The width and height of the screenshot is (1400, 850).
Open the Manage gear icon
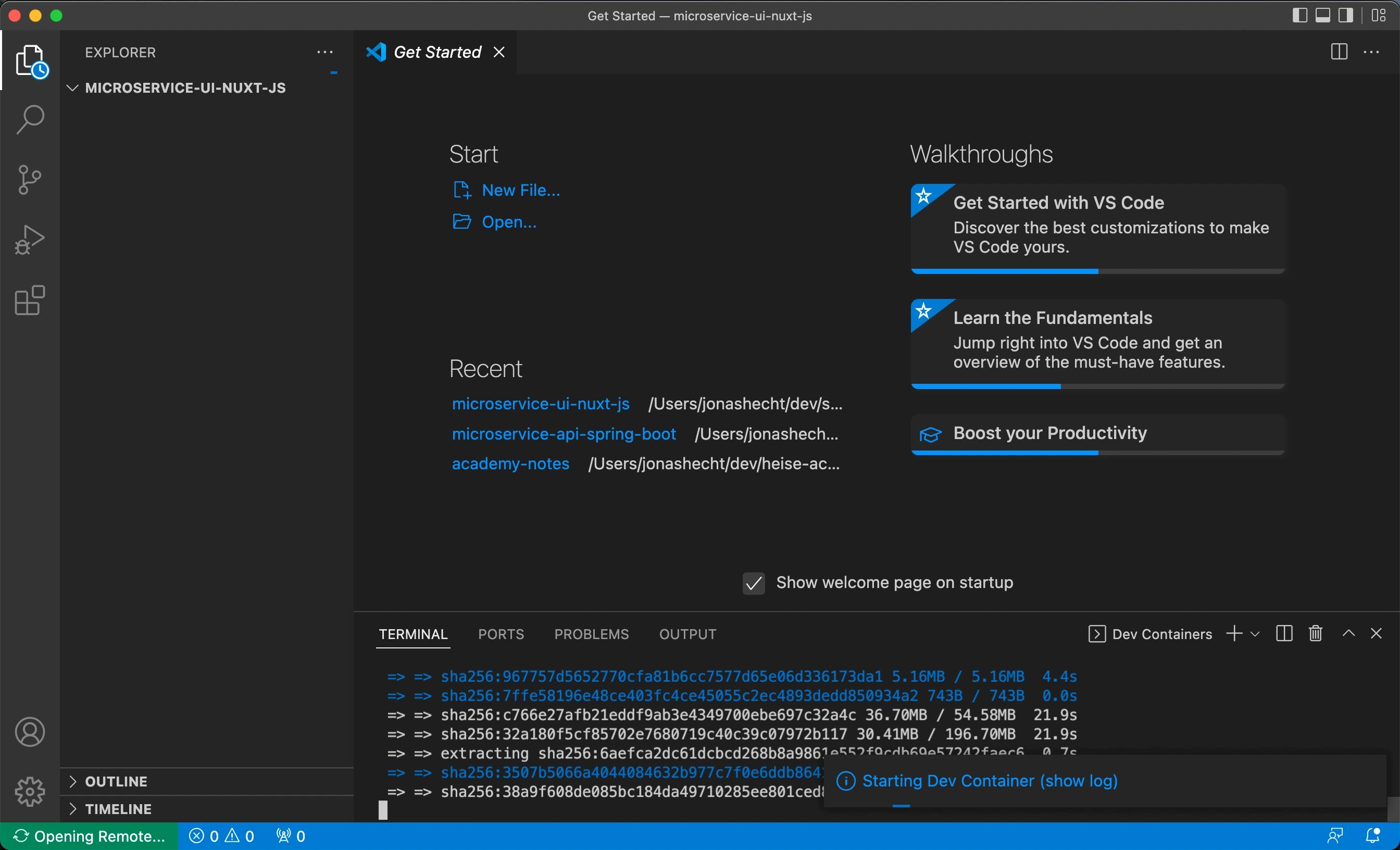point(30,792)
